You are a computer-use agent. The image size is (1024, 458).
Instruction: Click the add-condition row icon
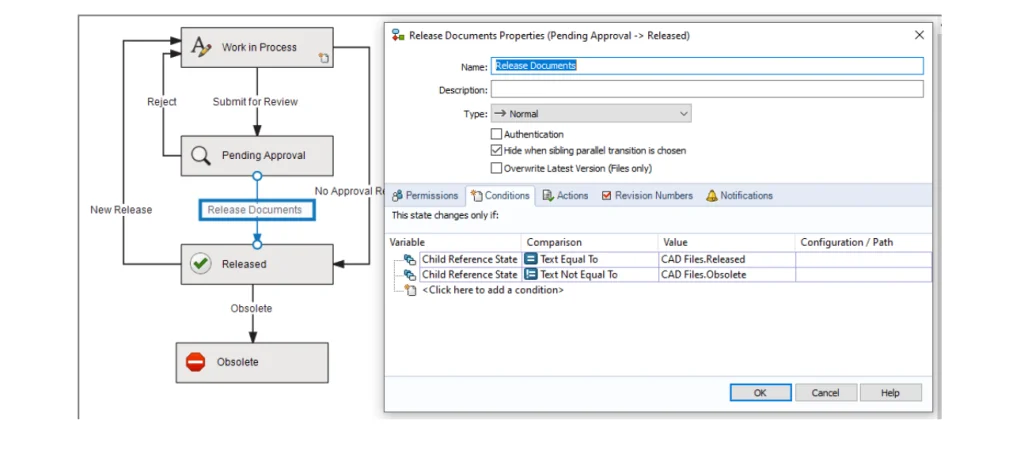click(410, 290)
